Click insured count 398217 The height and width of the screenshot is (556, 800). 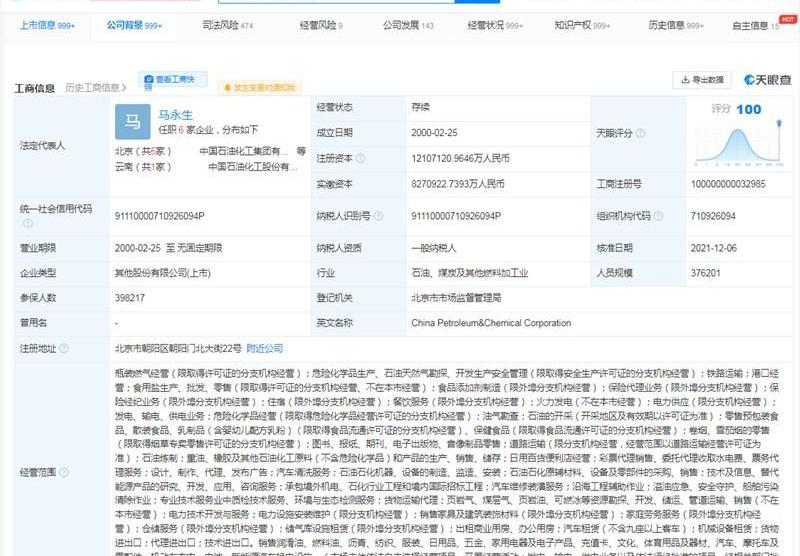point(130,298)
